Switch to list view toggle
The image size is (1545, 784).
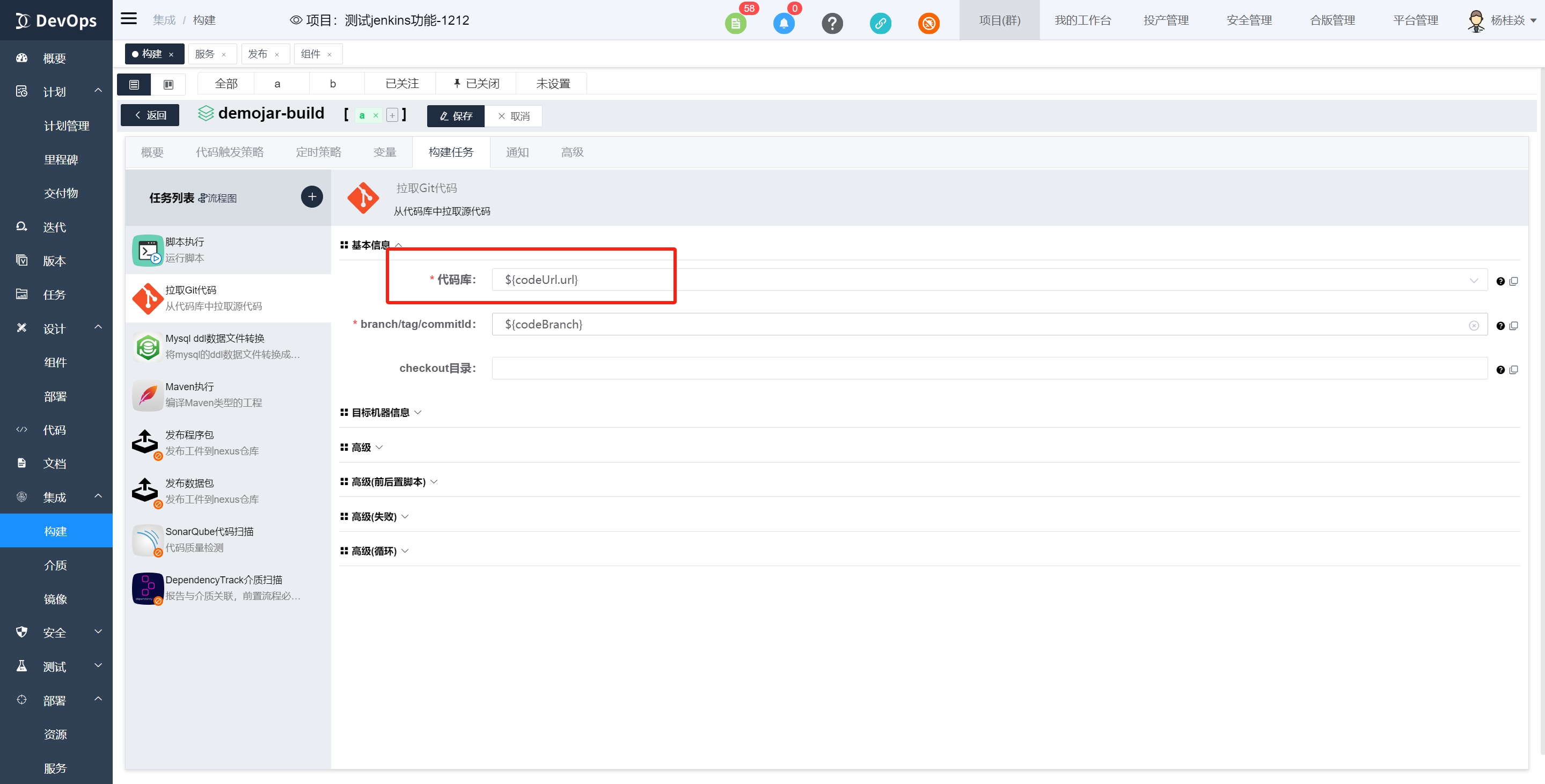(134, 85)
